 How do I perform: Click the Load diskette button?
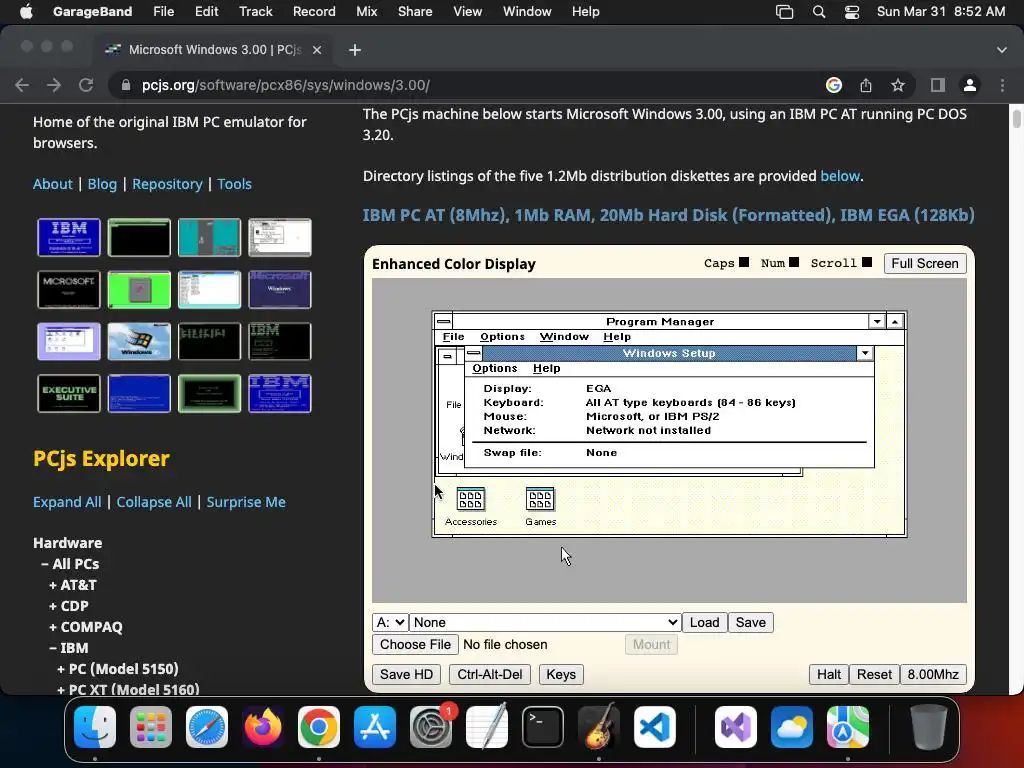[704, 622]
